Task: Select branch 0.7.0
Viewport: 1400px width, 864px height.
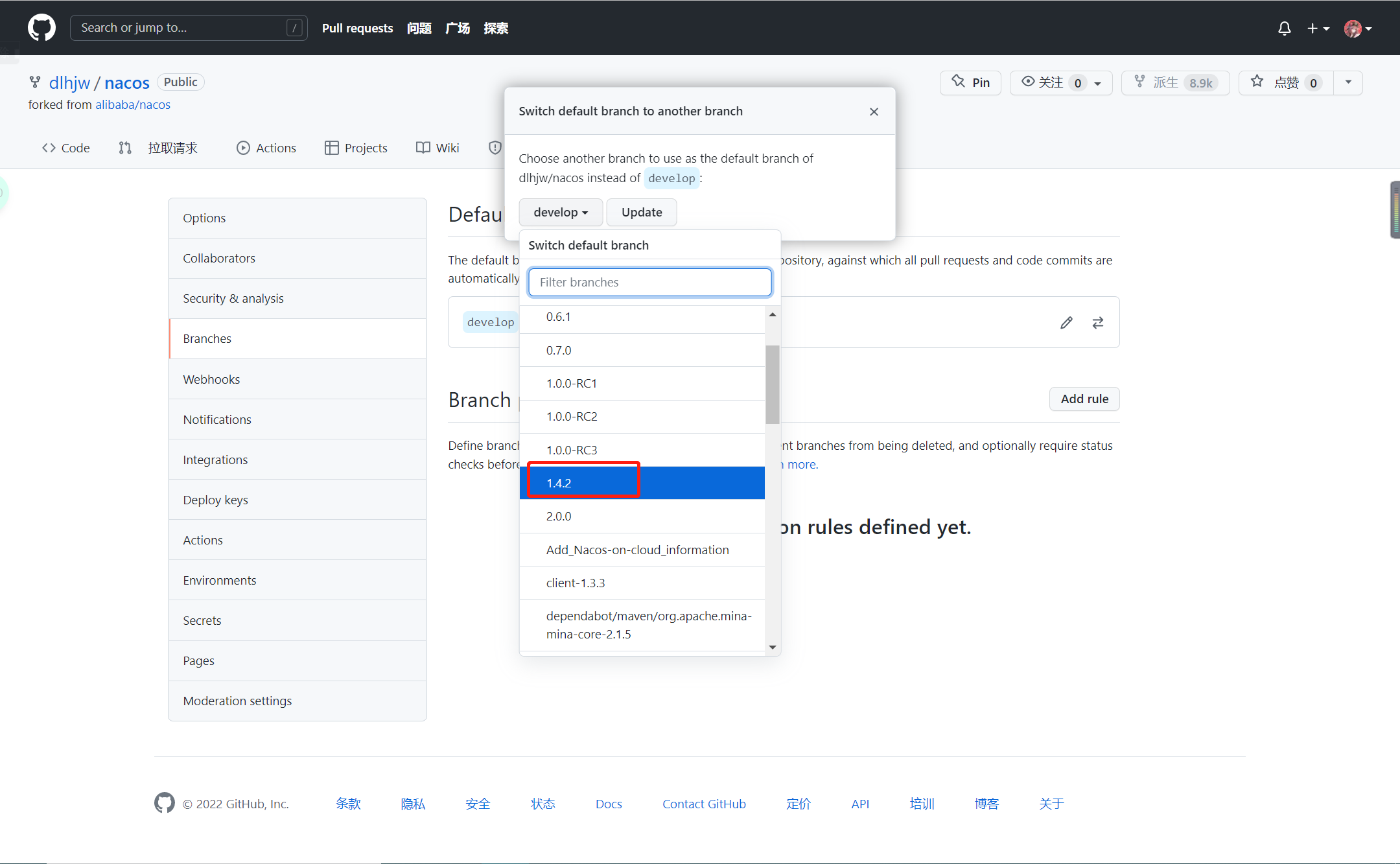Action: coord(642,350)
